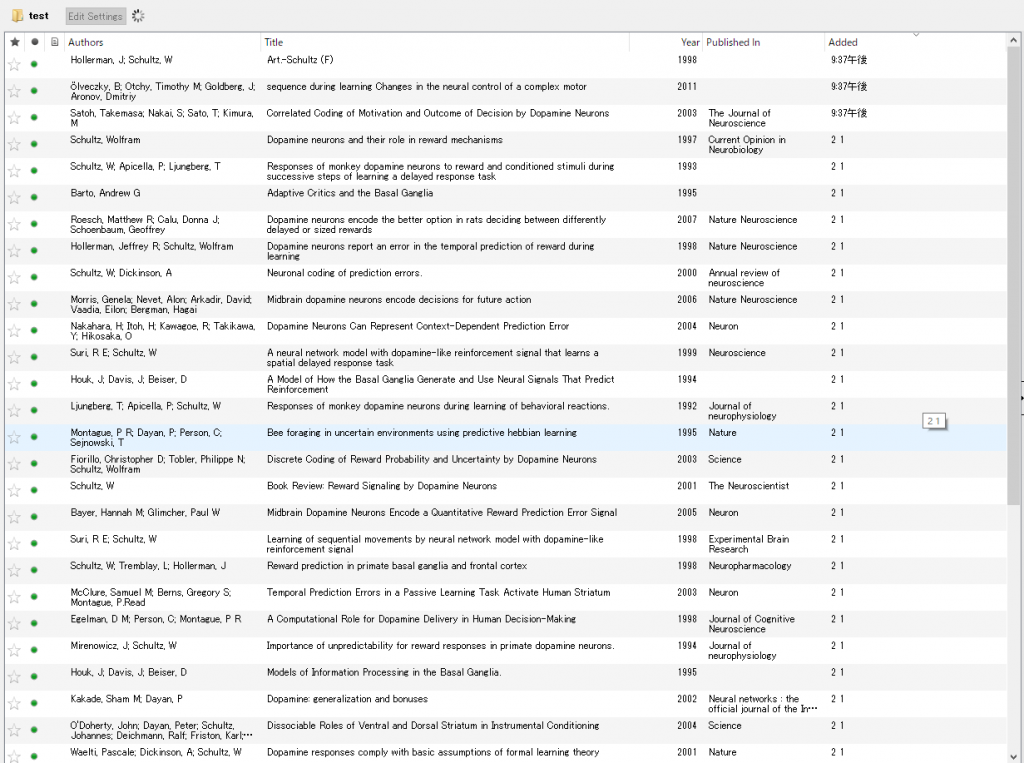Click 'Current Opinion in Neurobiology' journal cell

747,144
